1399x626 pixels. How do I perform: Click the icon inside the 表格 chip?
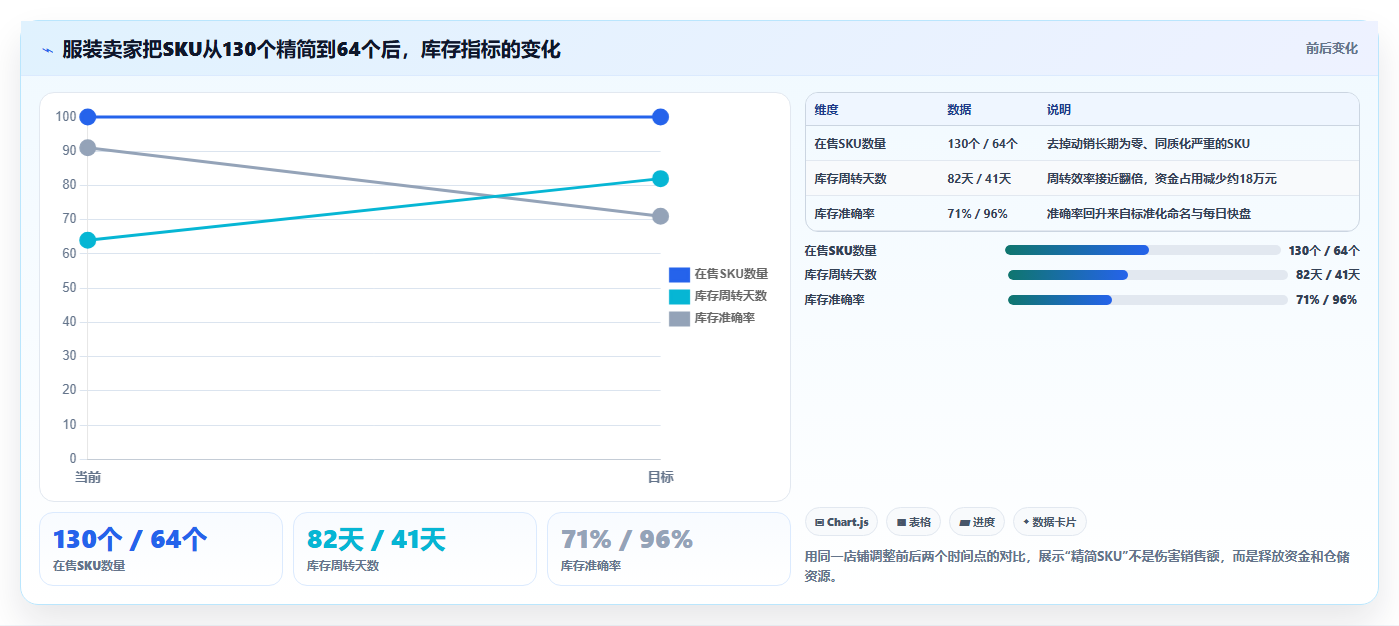pos(901,522)
